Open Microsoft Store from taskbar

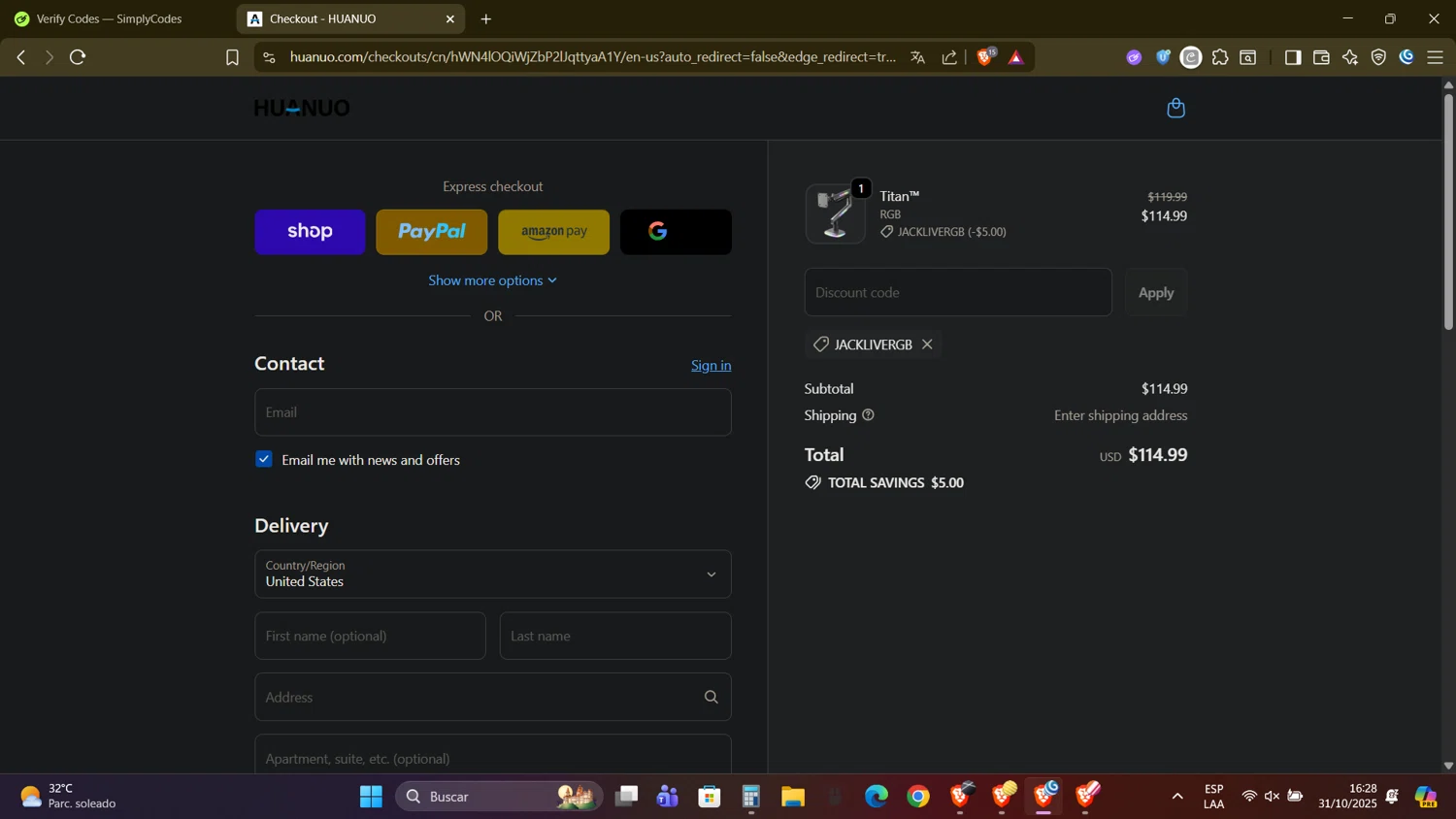(x=710, y=797)
